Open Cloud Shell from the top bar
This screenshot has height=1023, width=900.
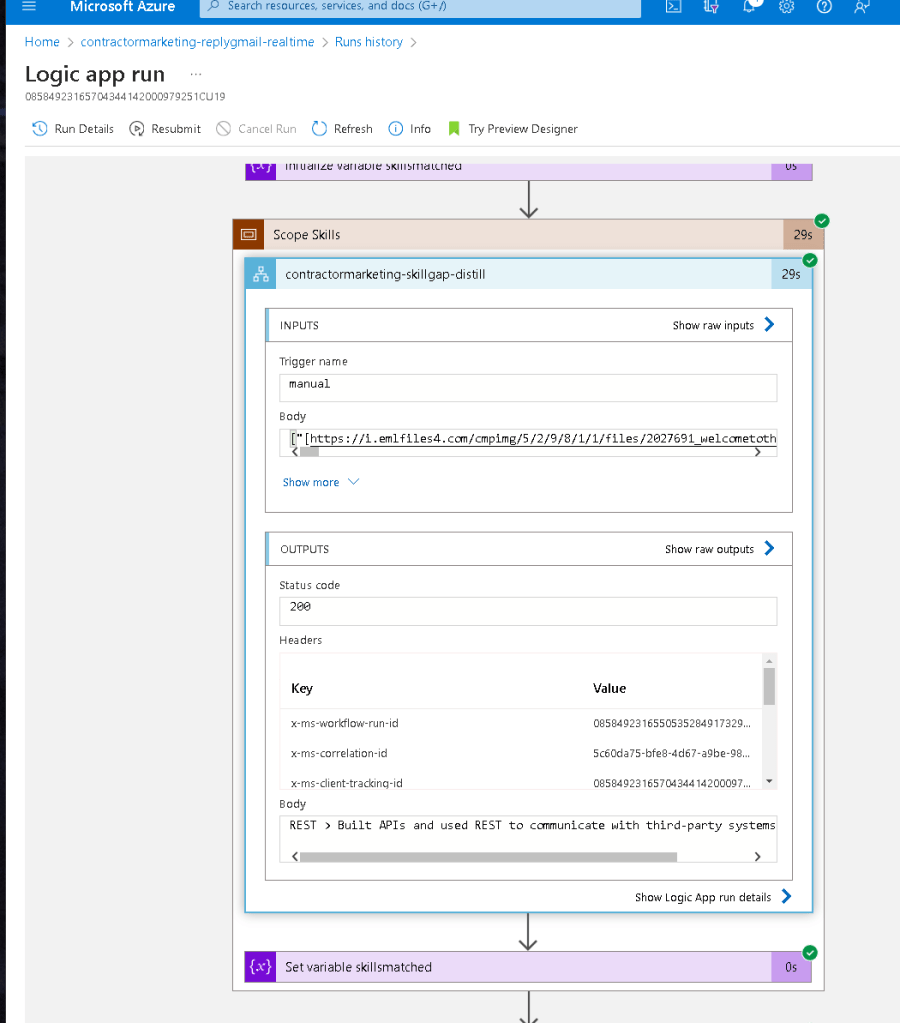pos(674,7)
